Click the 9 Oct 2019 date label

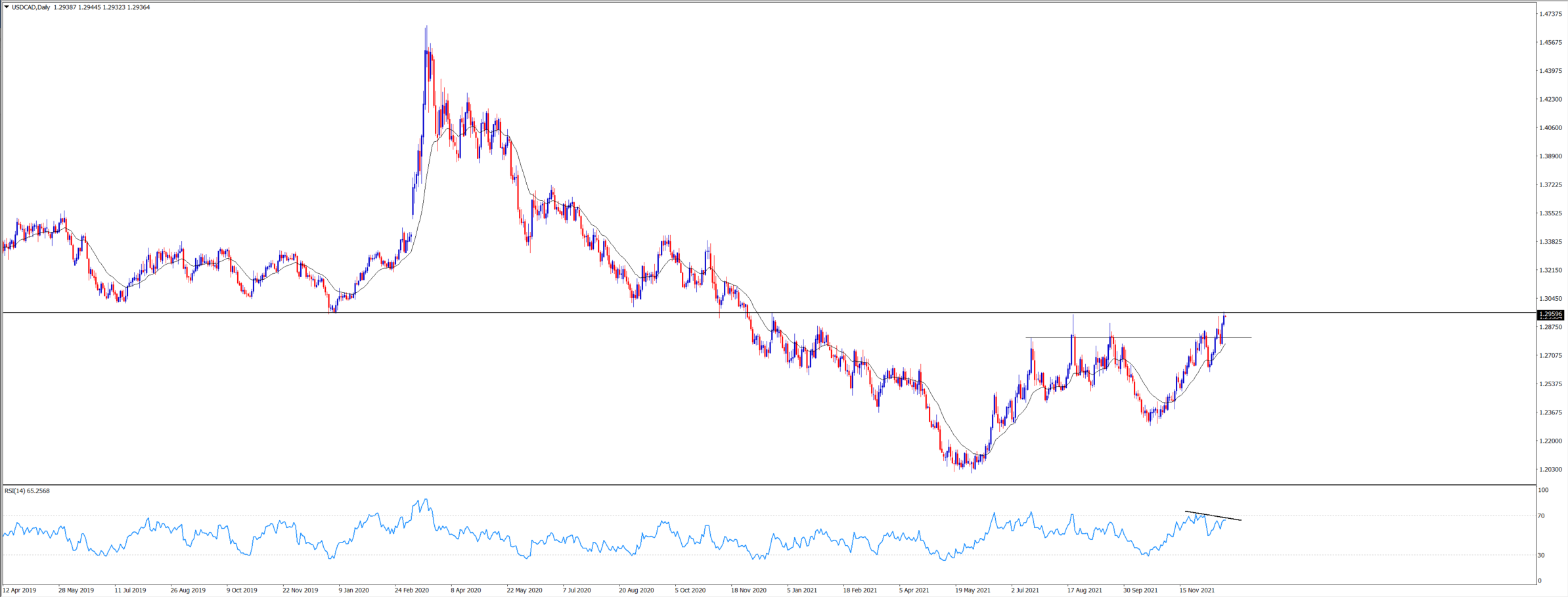pos(242,590)
